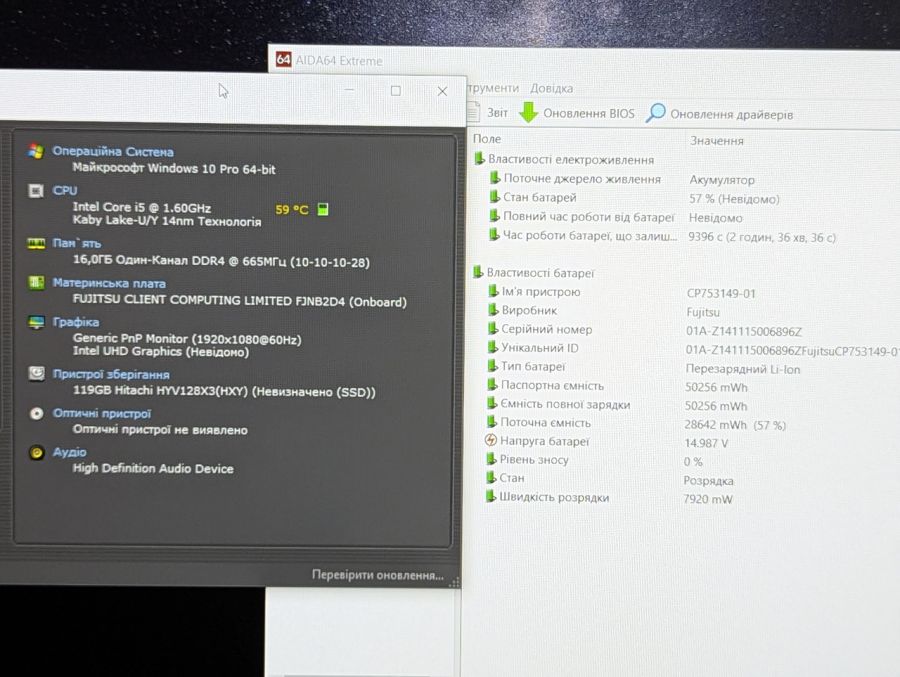Viewport: 900px width, 677px height.
Task: Close the system summary window
Action: coord(442,91)
